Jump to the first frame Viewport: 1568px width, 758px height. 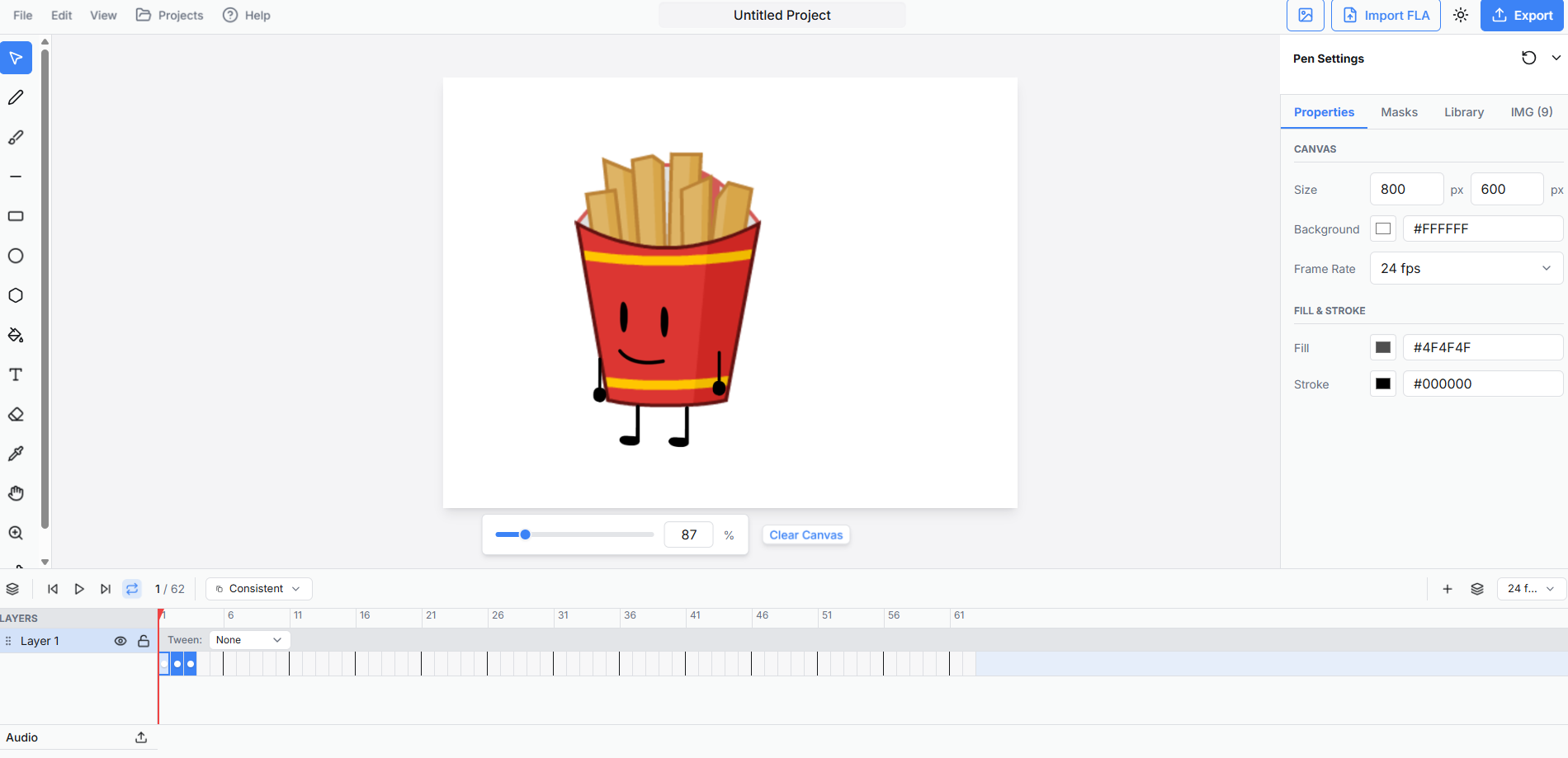tap(53, 589)
